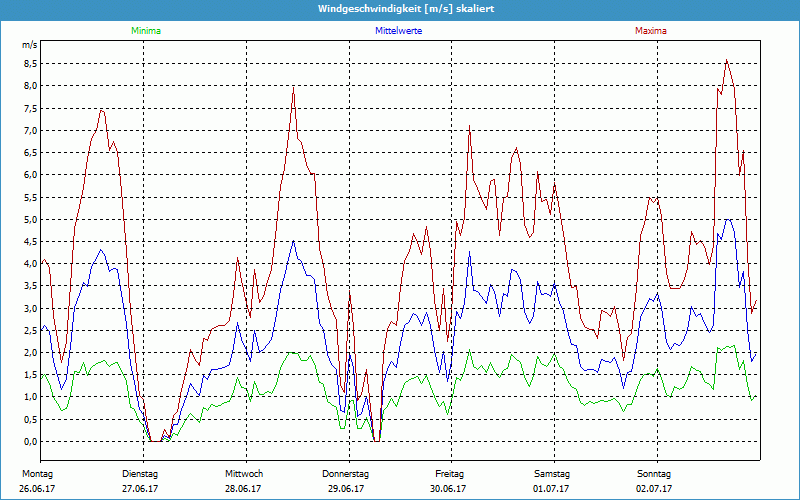Screen dimensions: 800x500
Task: Click the '0,0' y-axis value
Action: pyautogui.click(x=30, y=442)
